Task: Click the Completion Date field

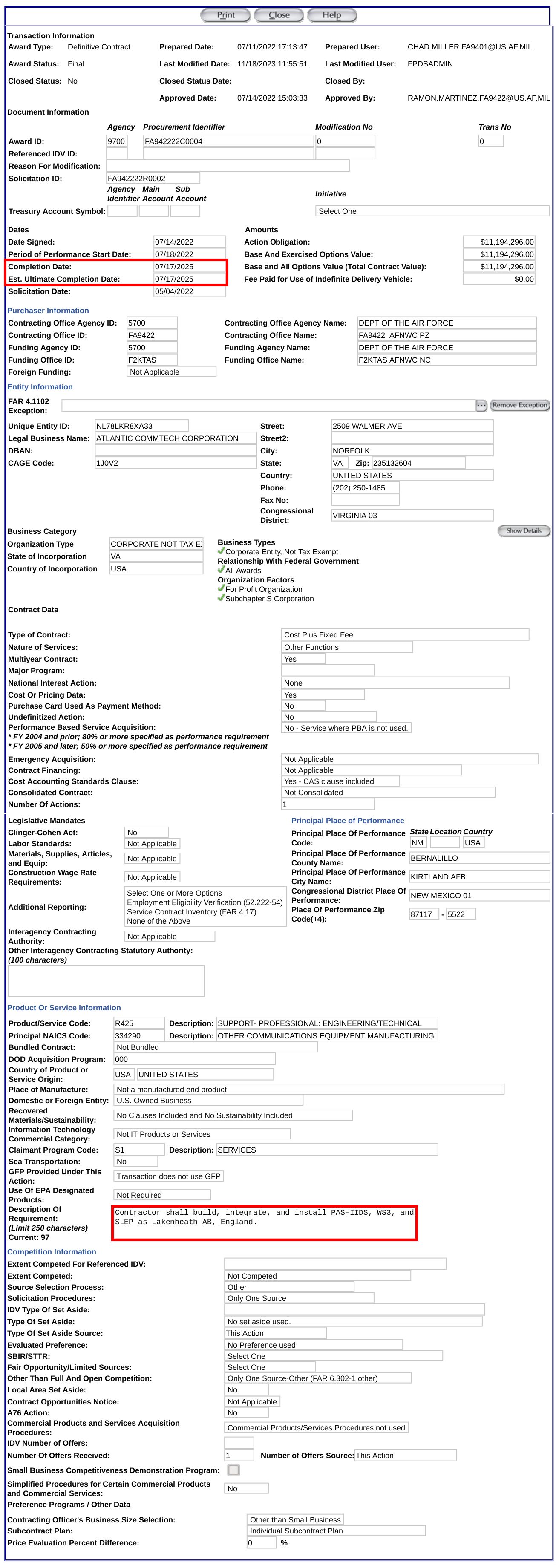Action: pyautogui.click(x=189, y=267)
